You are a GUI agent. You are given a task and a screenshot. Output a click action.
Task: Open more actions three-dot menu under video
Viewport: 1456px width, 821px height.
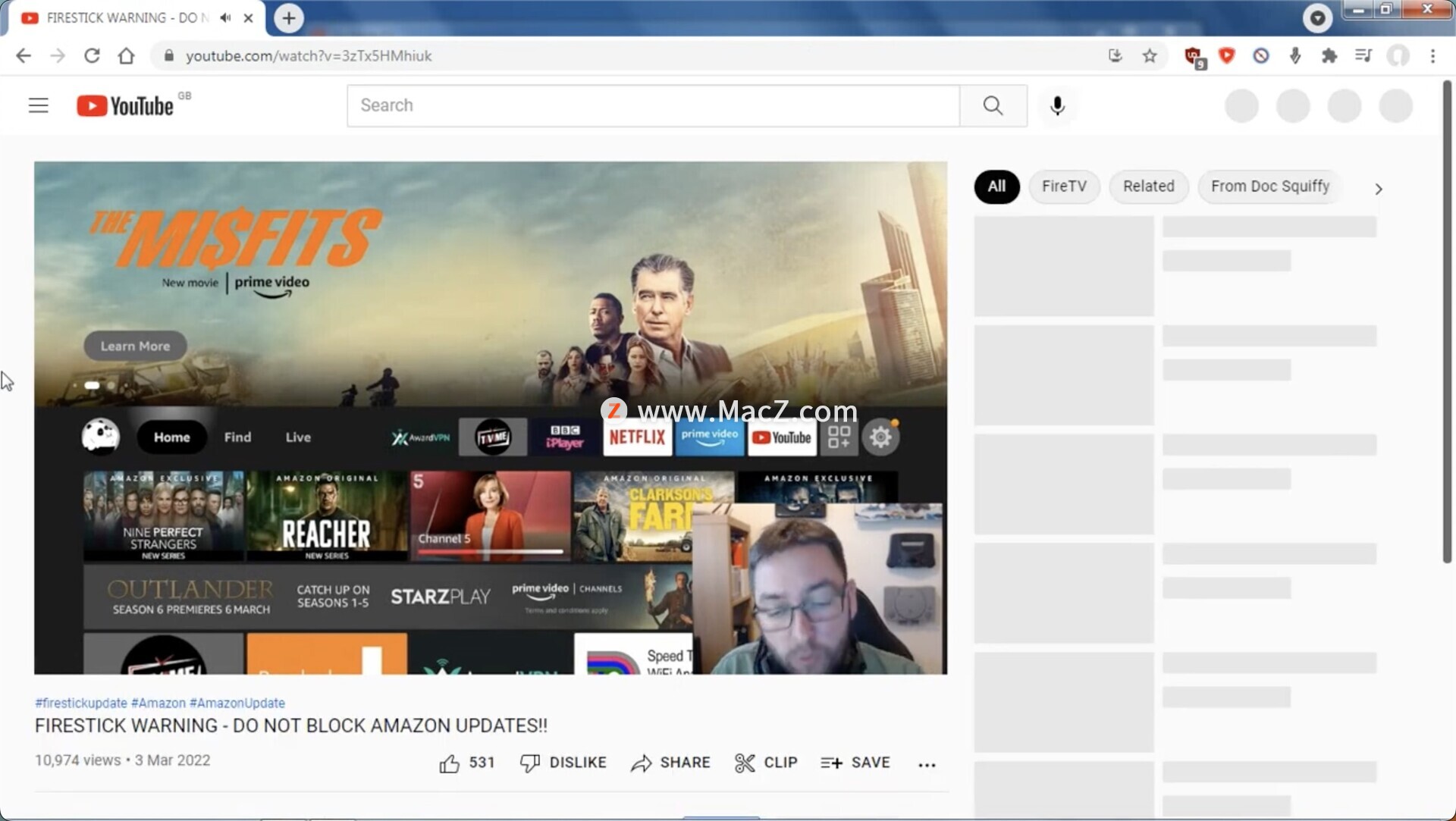click(x=927, y=765)
